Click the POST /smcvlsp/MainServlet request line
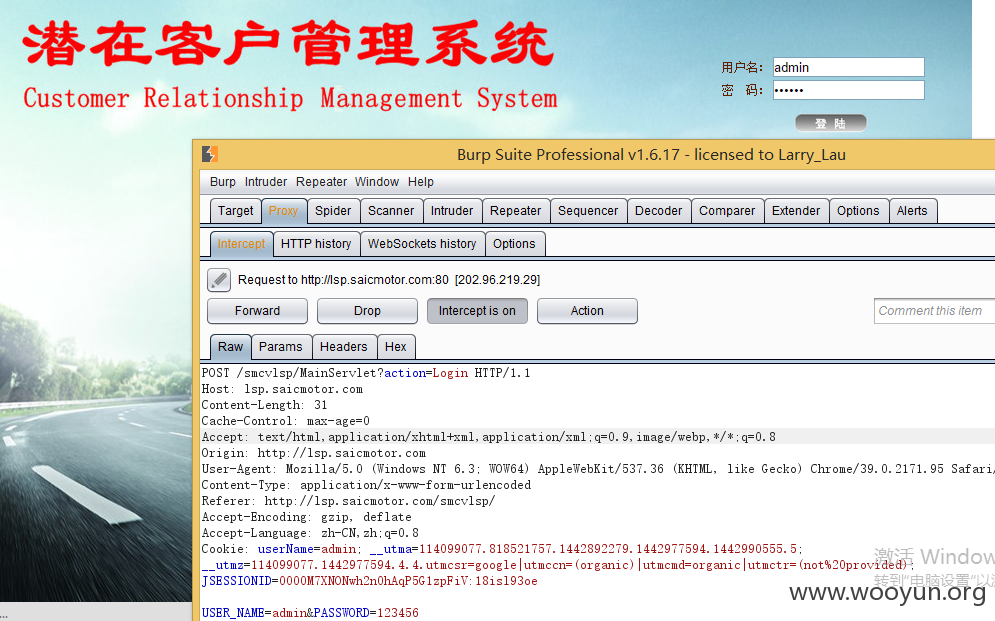This screenshot has height=621, width=995. (x=366, y=373)
